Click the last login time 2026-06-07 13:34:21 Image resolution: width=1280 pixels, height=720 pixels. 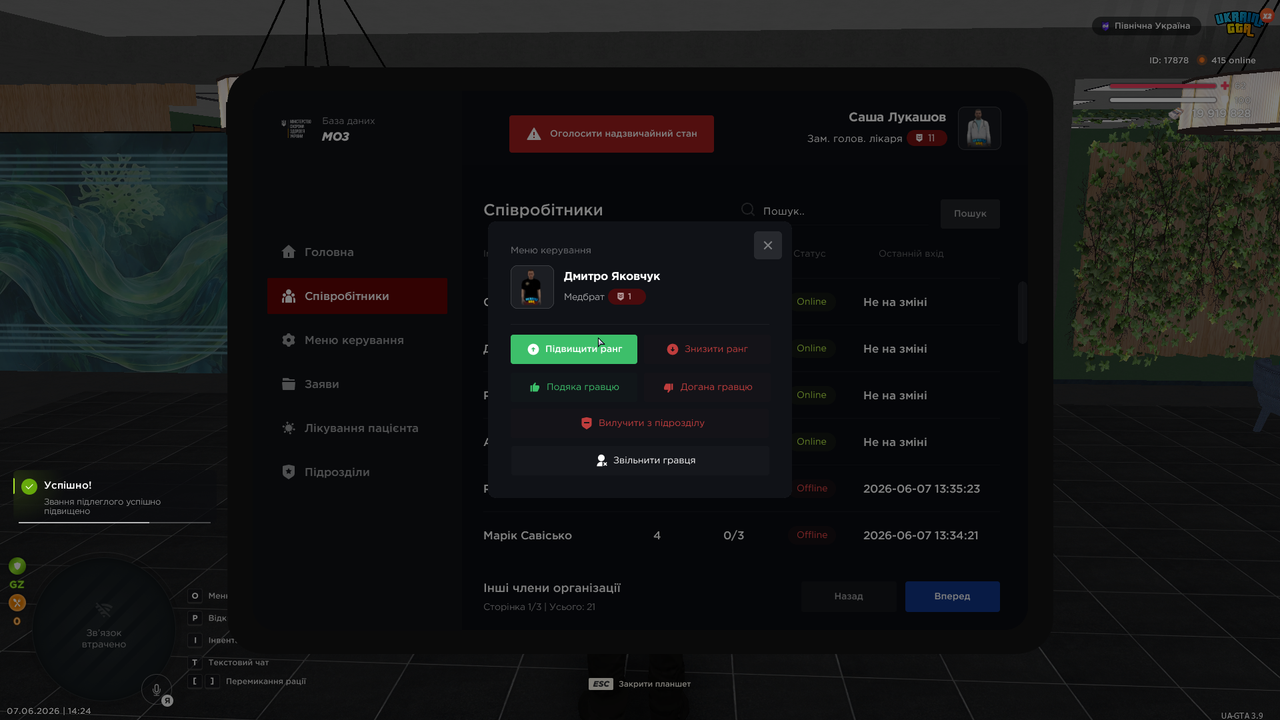(x=921, y=536)
